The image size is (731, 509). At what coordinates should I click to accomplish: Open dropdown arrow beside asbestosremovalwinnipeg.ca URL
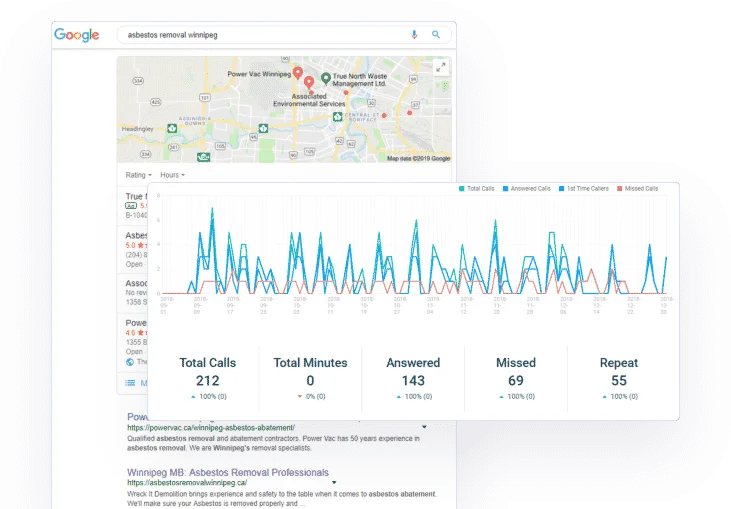point(334,483)
